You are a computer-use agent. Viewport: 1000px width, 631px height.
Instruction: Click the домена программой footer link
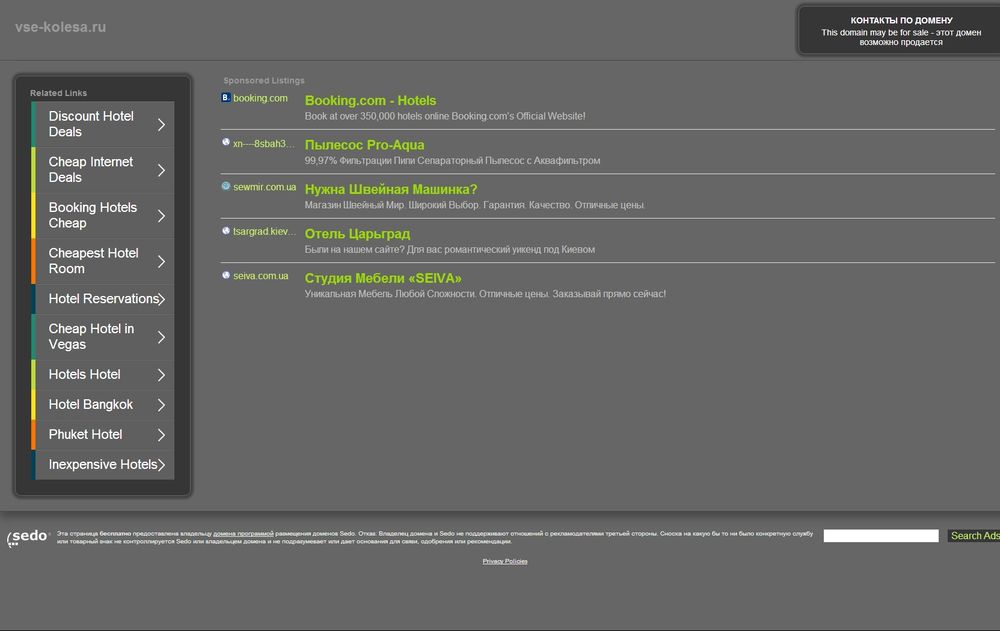pyautogui.click(x=243, y=533)
